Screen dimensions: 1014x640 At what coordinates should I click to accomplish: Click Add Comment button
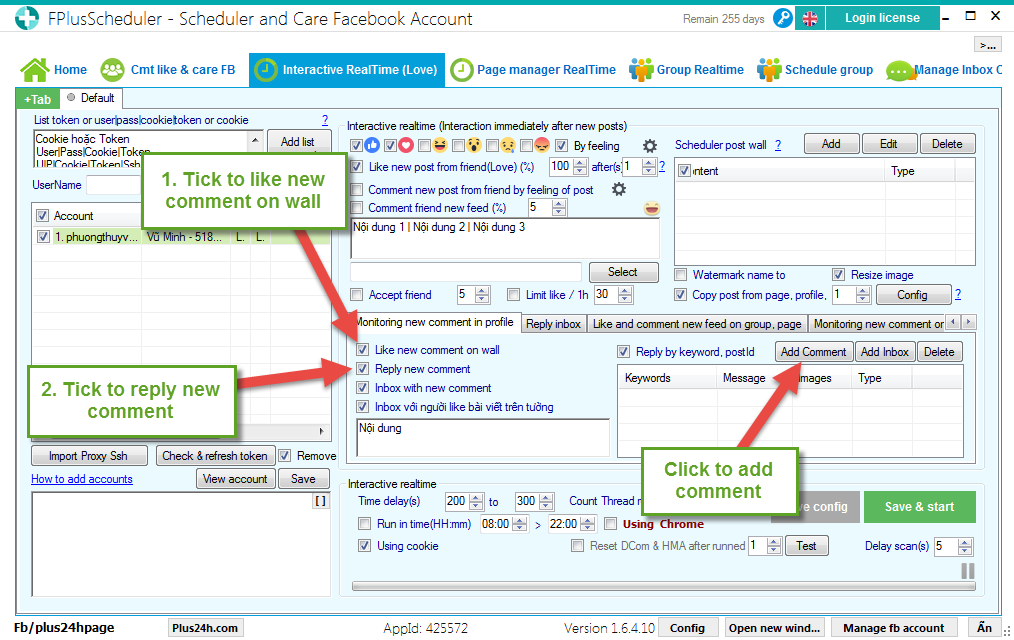[x=814, y=352]
